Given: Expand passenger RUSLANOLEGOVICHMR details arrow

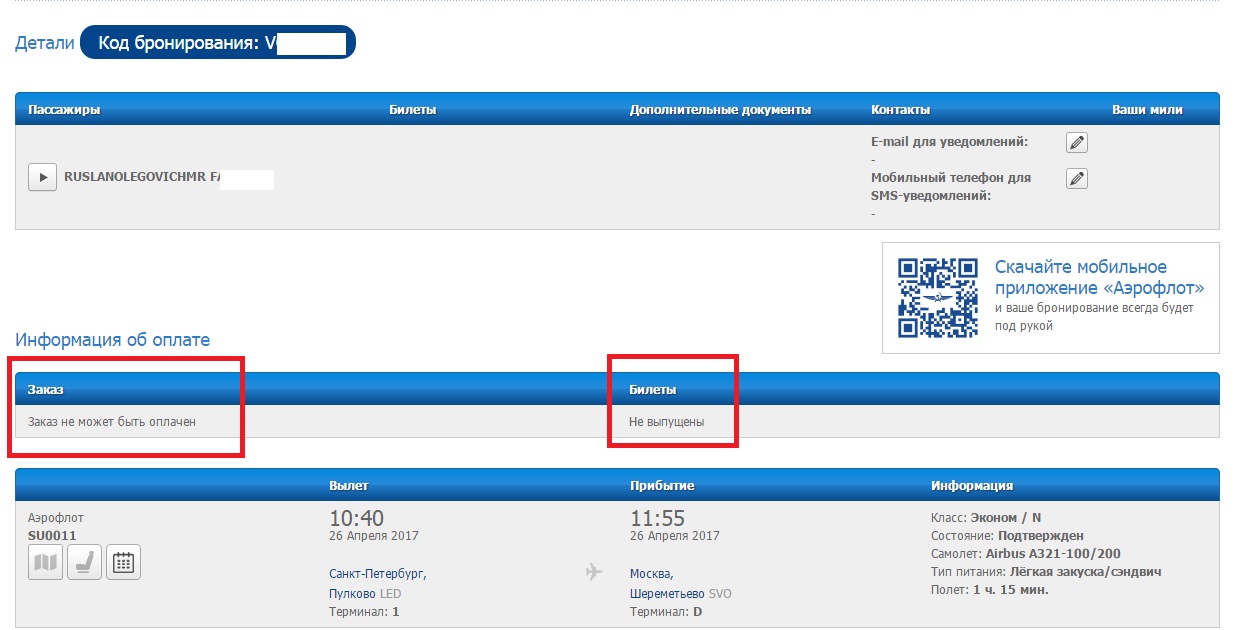Looking at the screenshot, I should point(42,178).
